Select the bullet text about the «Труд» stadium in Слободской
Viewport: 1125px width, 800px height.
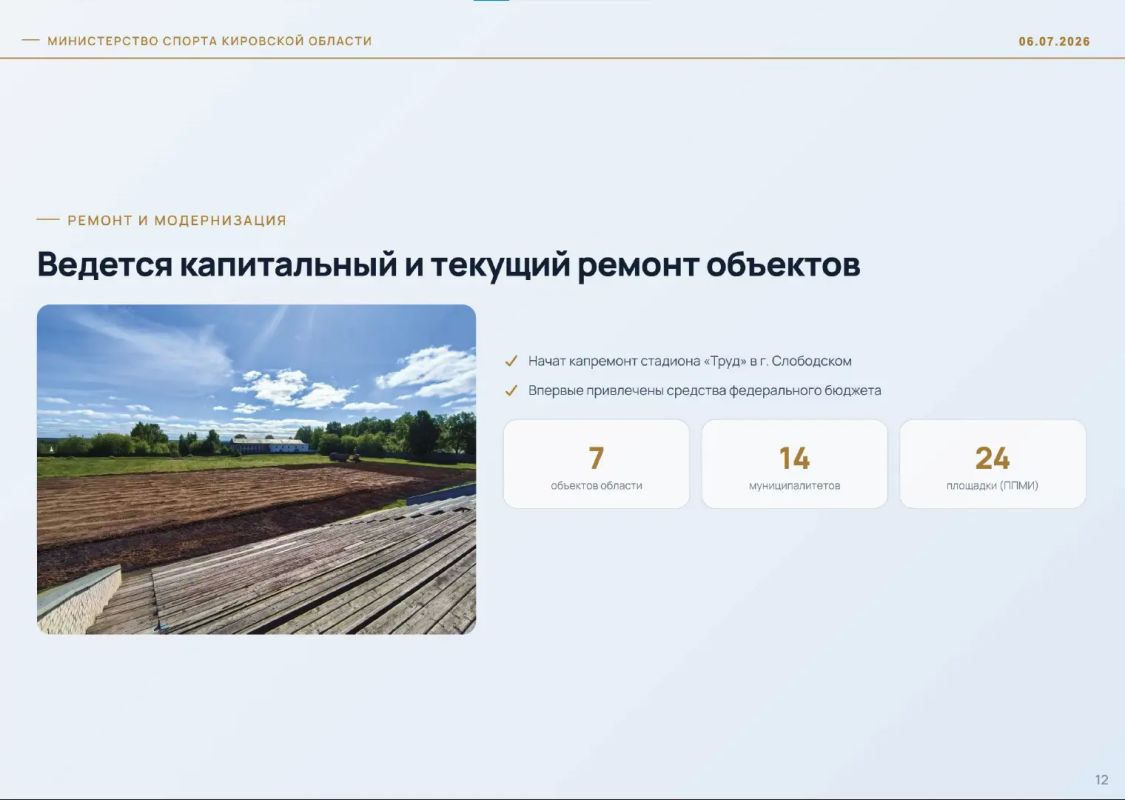point(689,361)
